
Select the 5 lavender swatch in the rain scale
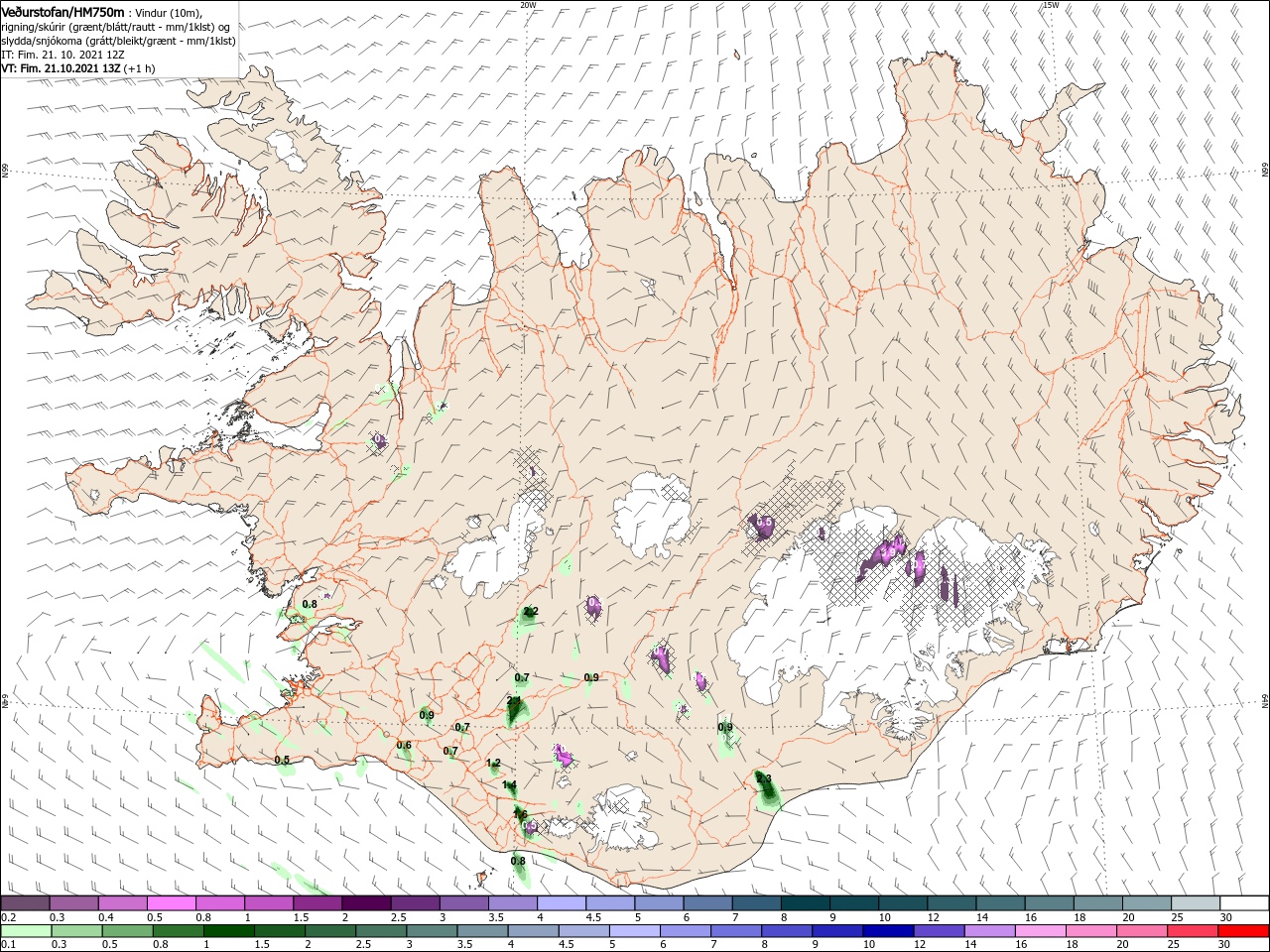coord(635,931)
